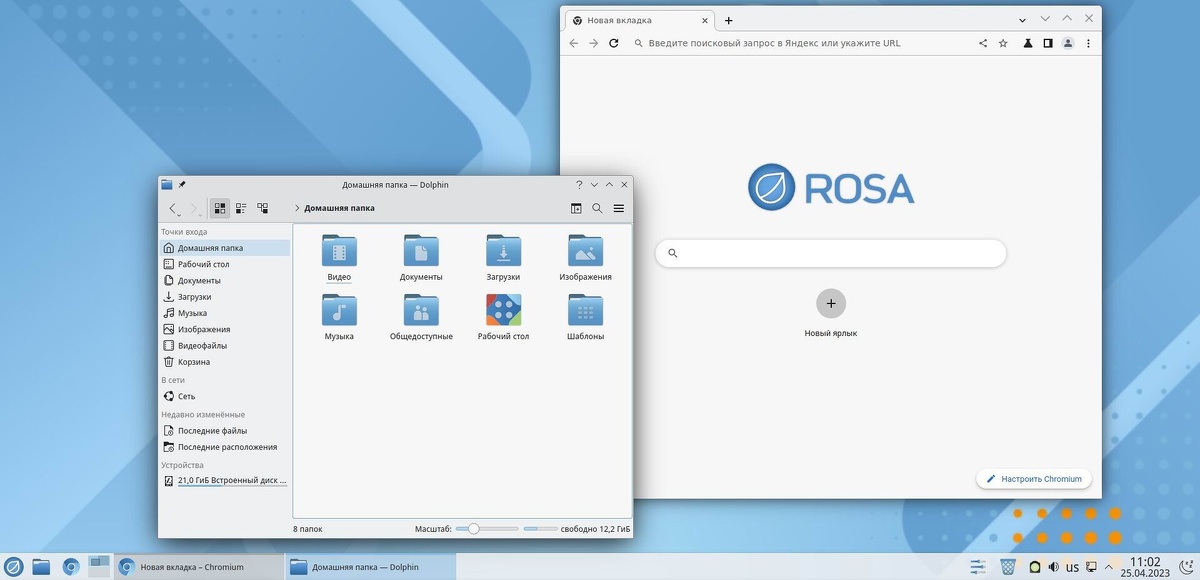Expand Chromium tab search chevron
Viewport: 1200px width, 580px height.
(1023, 20)
